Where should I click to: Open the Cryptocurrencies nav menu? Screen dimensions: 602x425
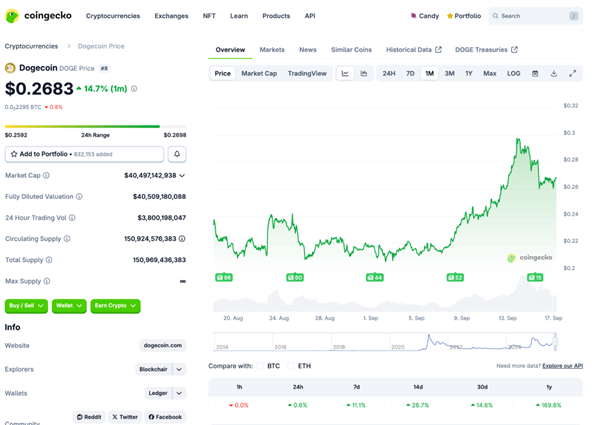[113, 16]
